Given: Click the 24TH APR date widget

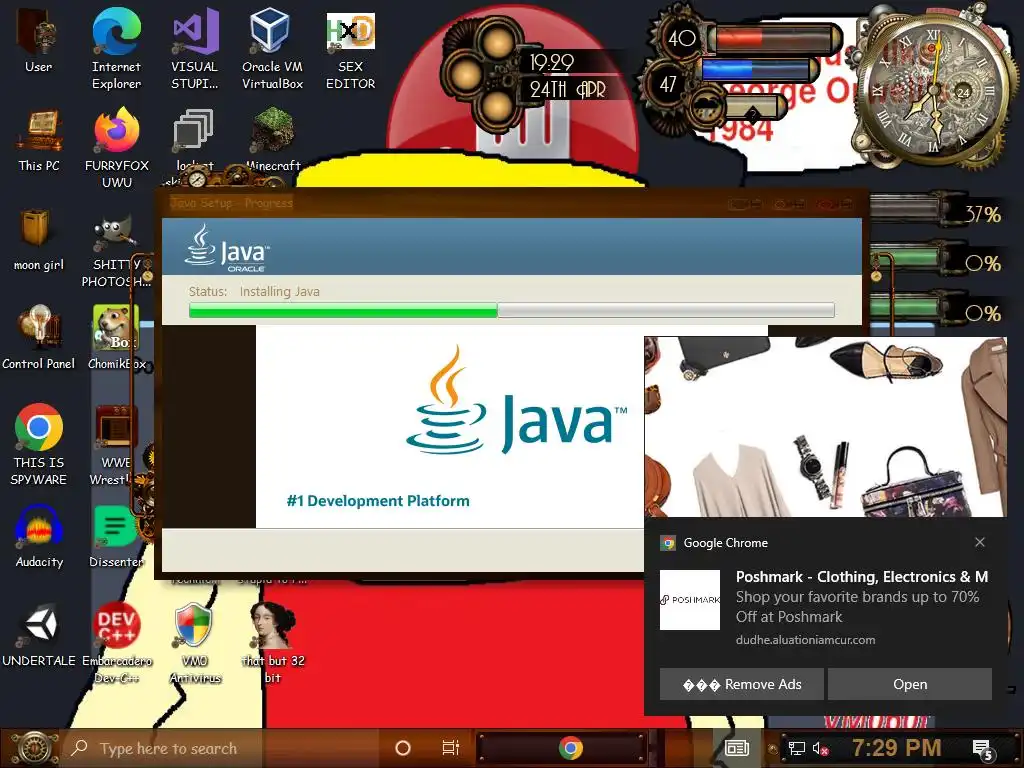Looking at the screenshot, I should pyautogui.click(x=567, y=89).
